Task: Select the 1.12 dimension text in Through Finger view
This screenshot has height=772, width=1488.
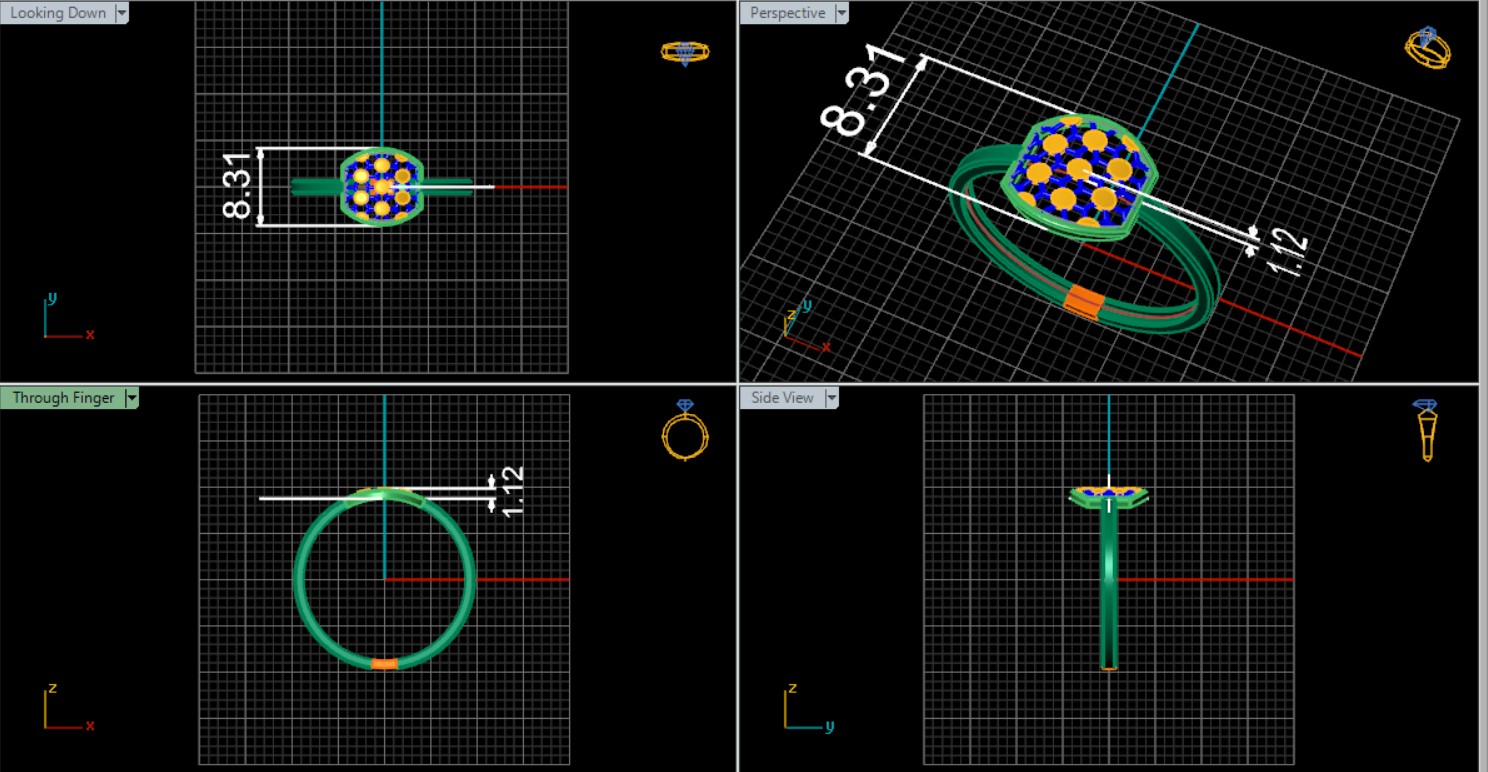Action: click(513, 492)
